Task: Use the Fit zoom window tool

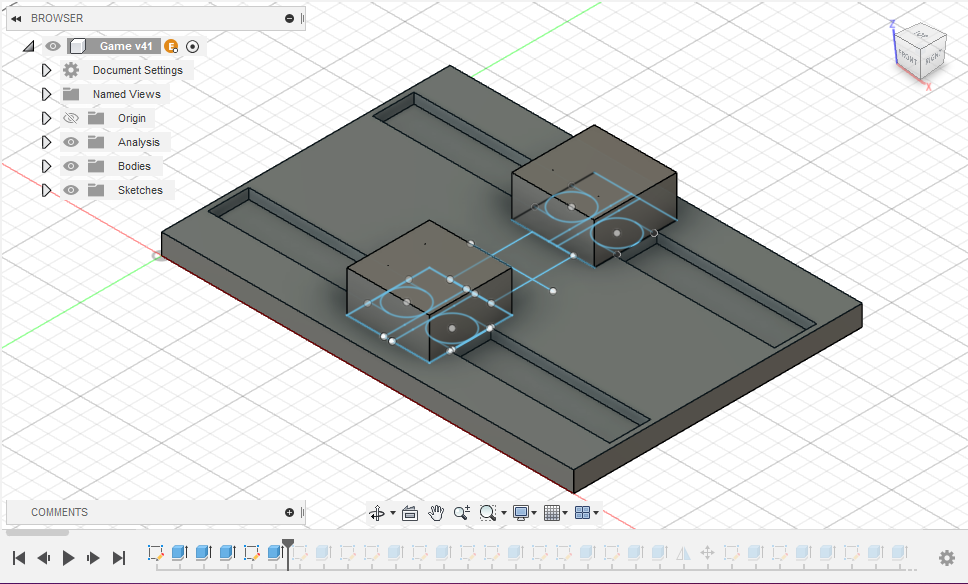Action: click(487, 512)
